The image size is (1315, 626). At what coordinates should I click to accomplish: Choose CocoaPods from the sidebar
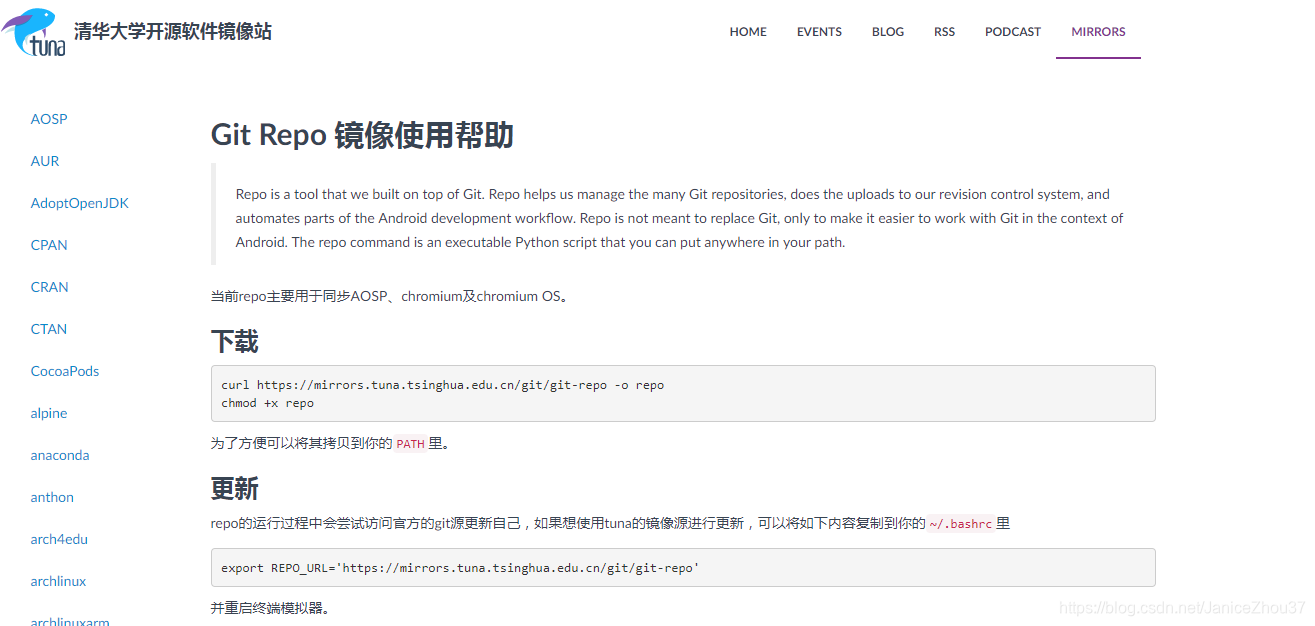(65, 371)
